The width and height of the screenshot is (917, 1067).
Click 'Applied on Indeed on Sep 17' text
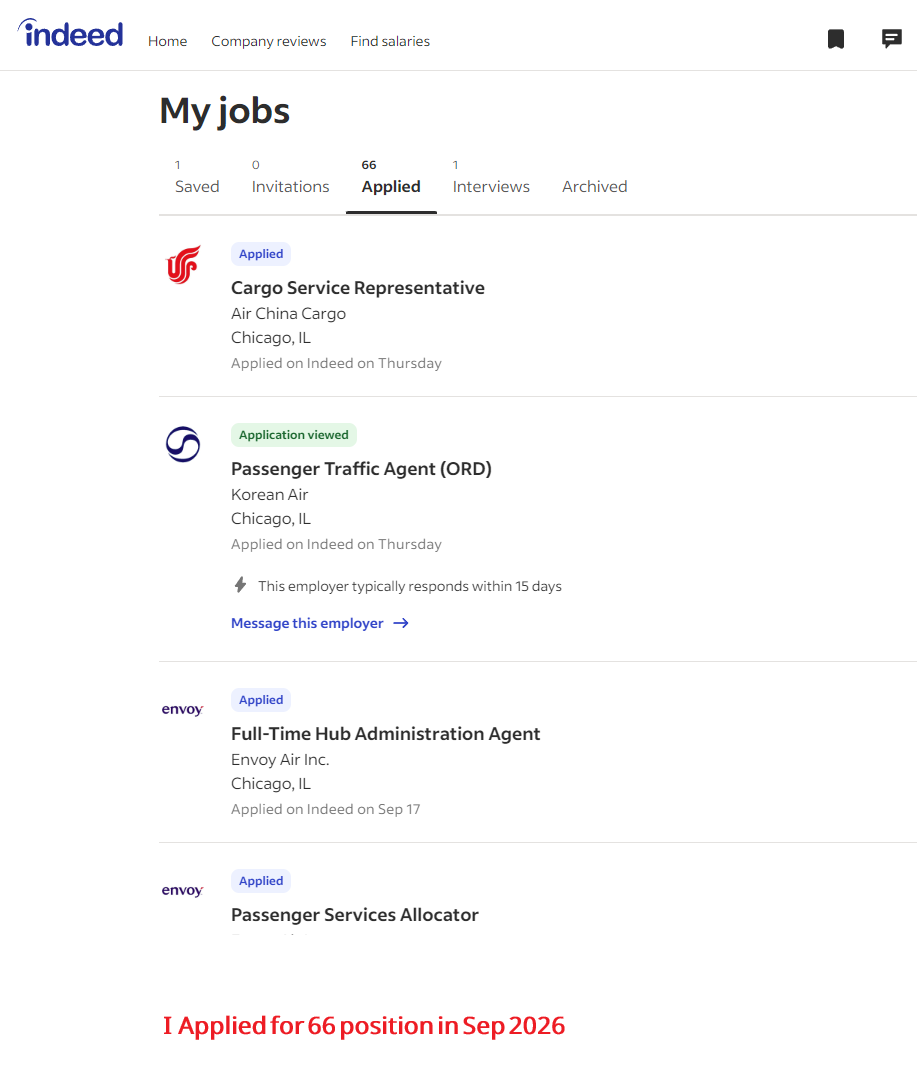coord(326,809)
